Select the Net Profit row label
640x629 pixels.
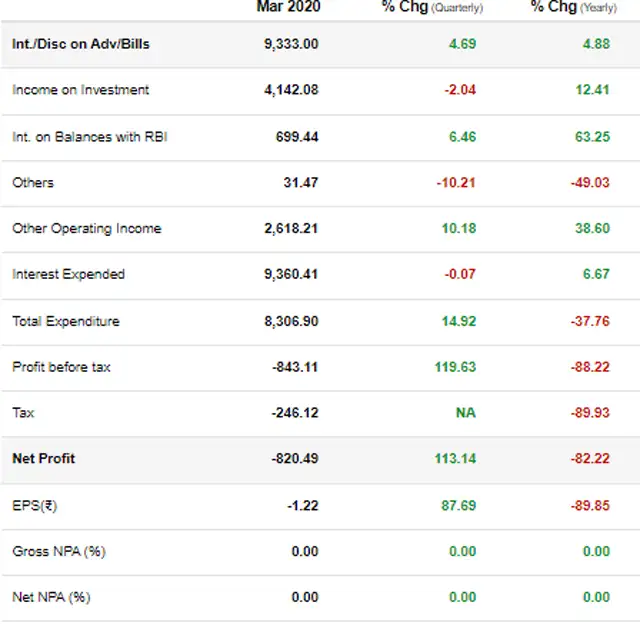point(43,459)
